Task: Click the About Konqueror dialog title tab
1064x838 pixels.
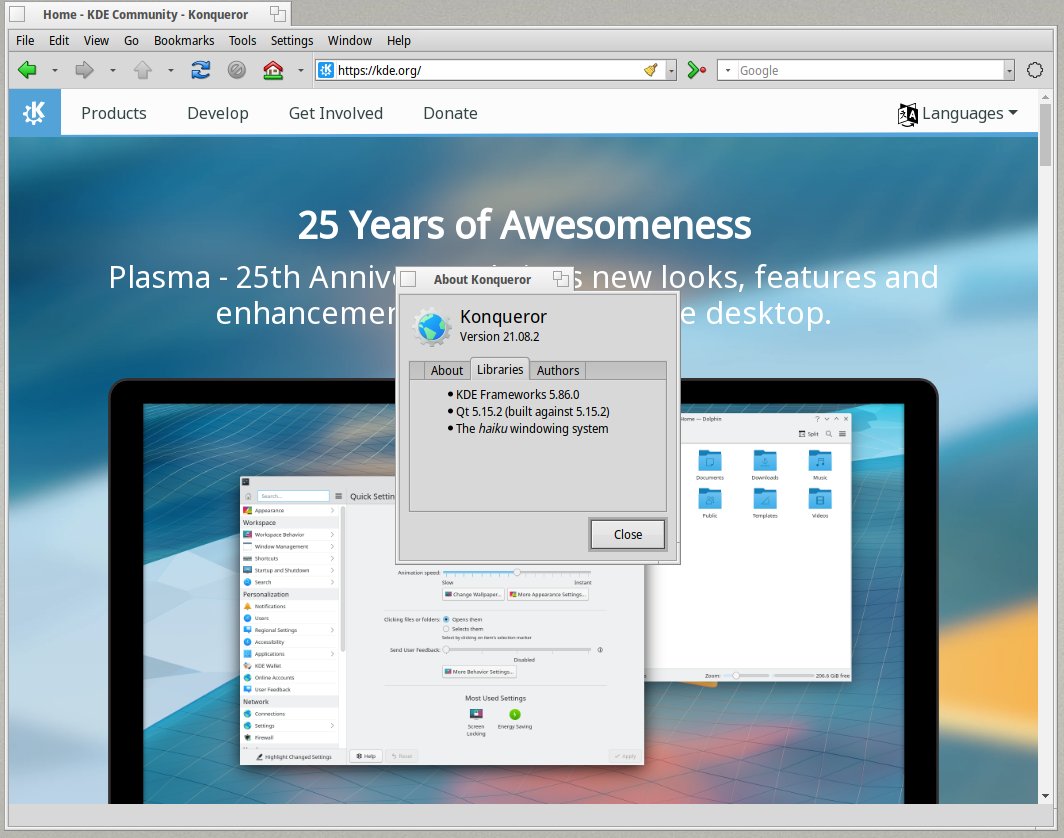Action: [482, 280]
